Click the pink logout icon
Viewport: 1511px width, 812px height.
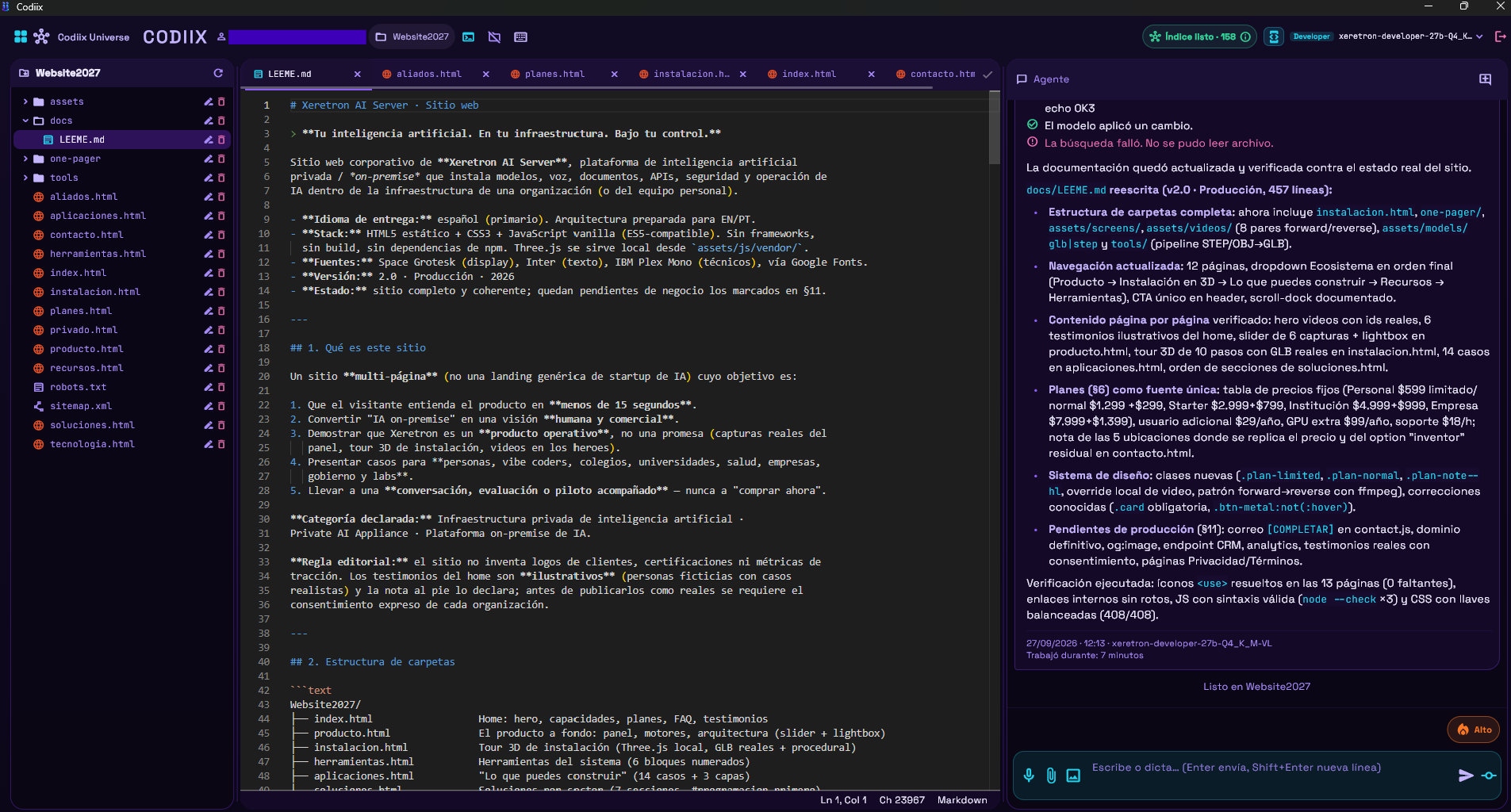click(x=1500, y=36)
